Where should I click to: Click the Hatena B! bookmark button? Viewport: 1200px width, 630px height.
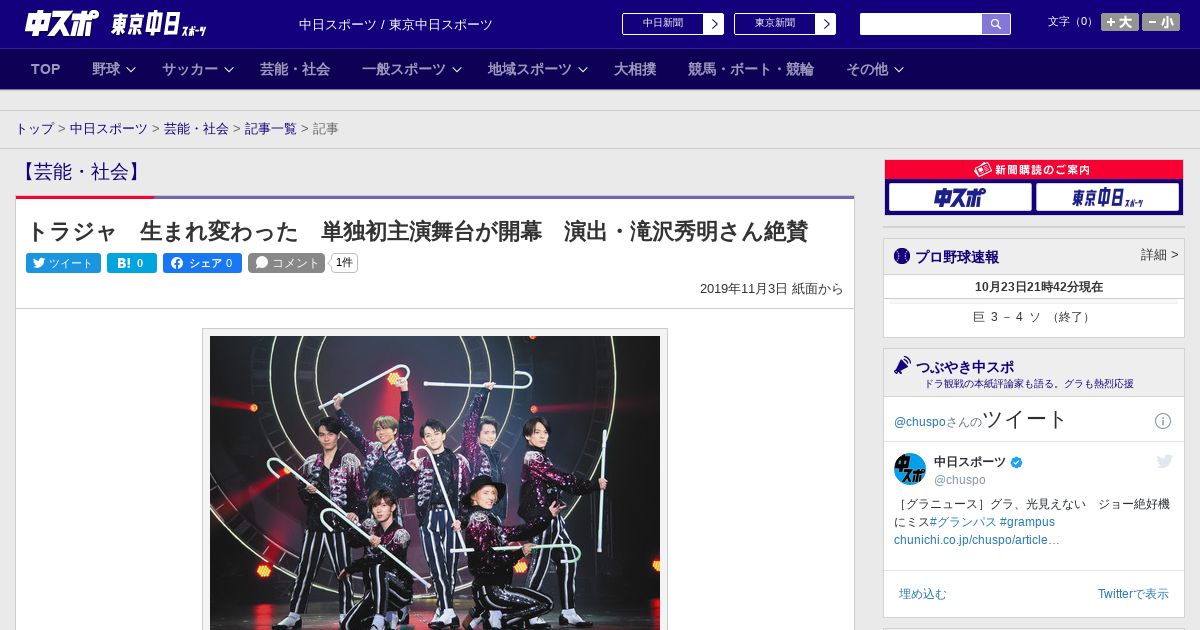(132, 263)
